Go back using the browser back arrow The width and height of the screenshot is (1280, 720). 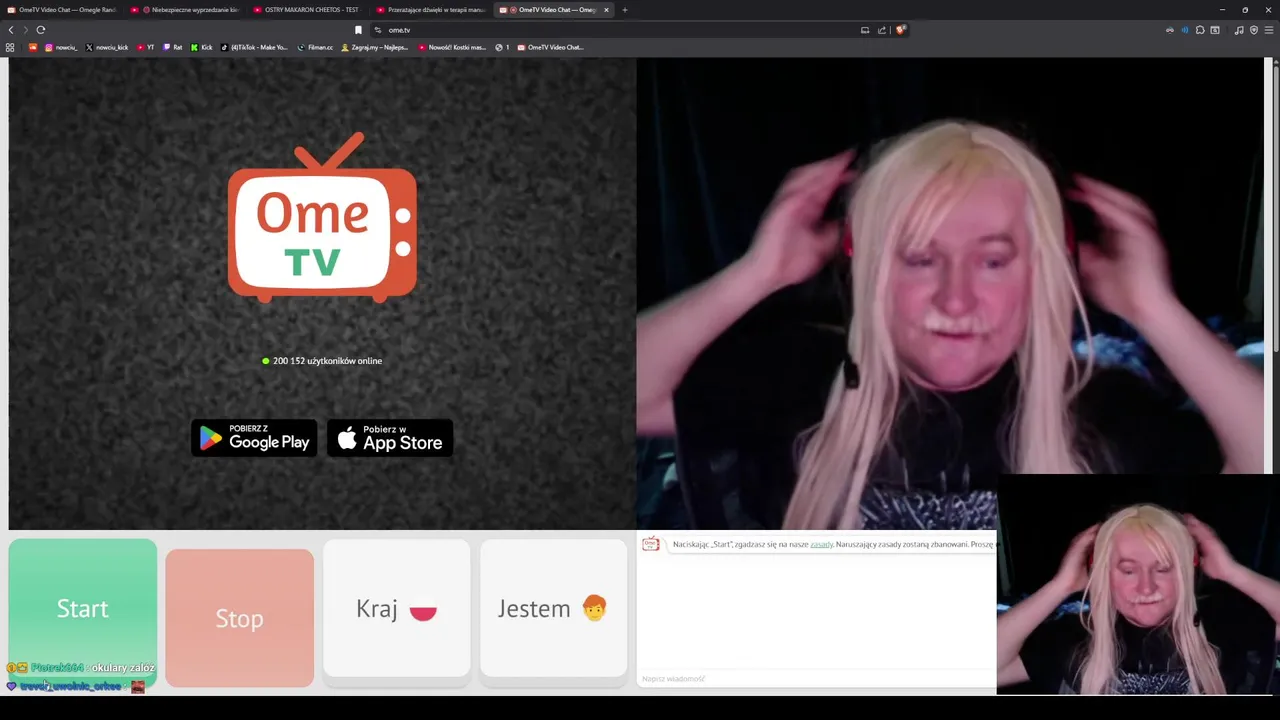pos(11,30)
